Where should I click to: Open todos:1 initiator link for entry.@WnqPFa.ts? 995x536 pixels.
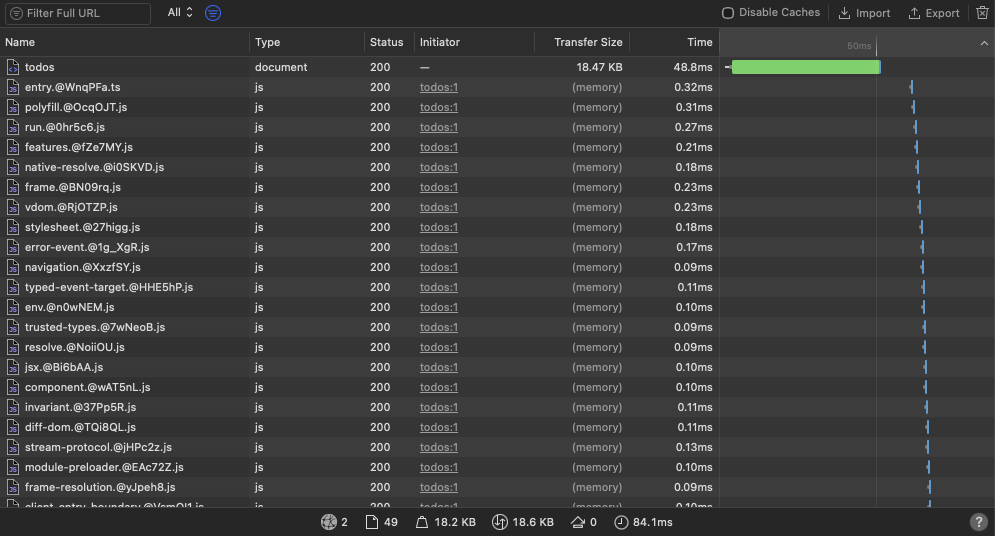coord(438,88)
